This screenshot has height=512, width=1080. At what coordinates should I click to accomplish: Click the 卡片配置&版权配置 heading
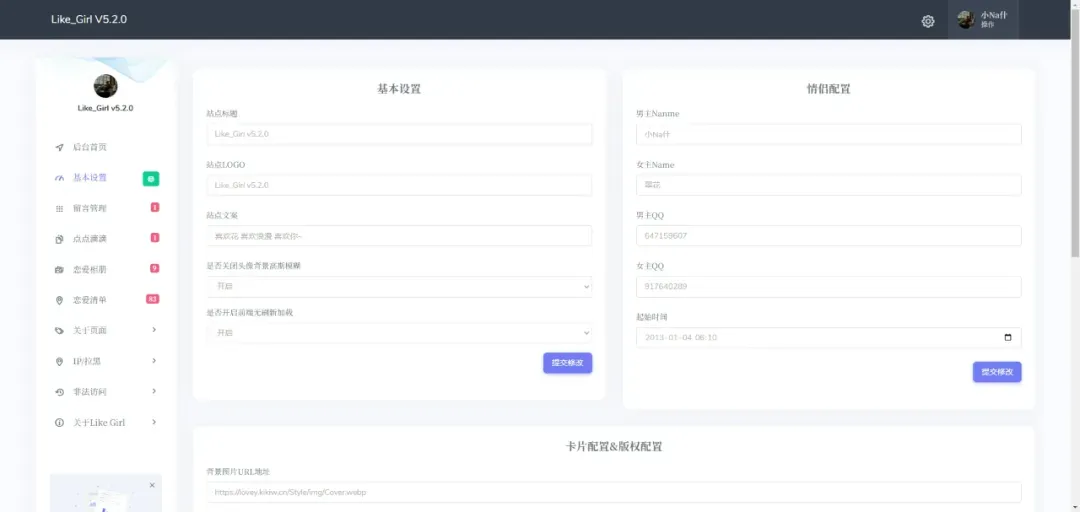(614, 447)
